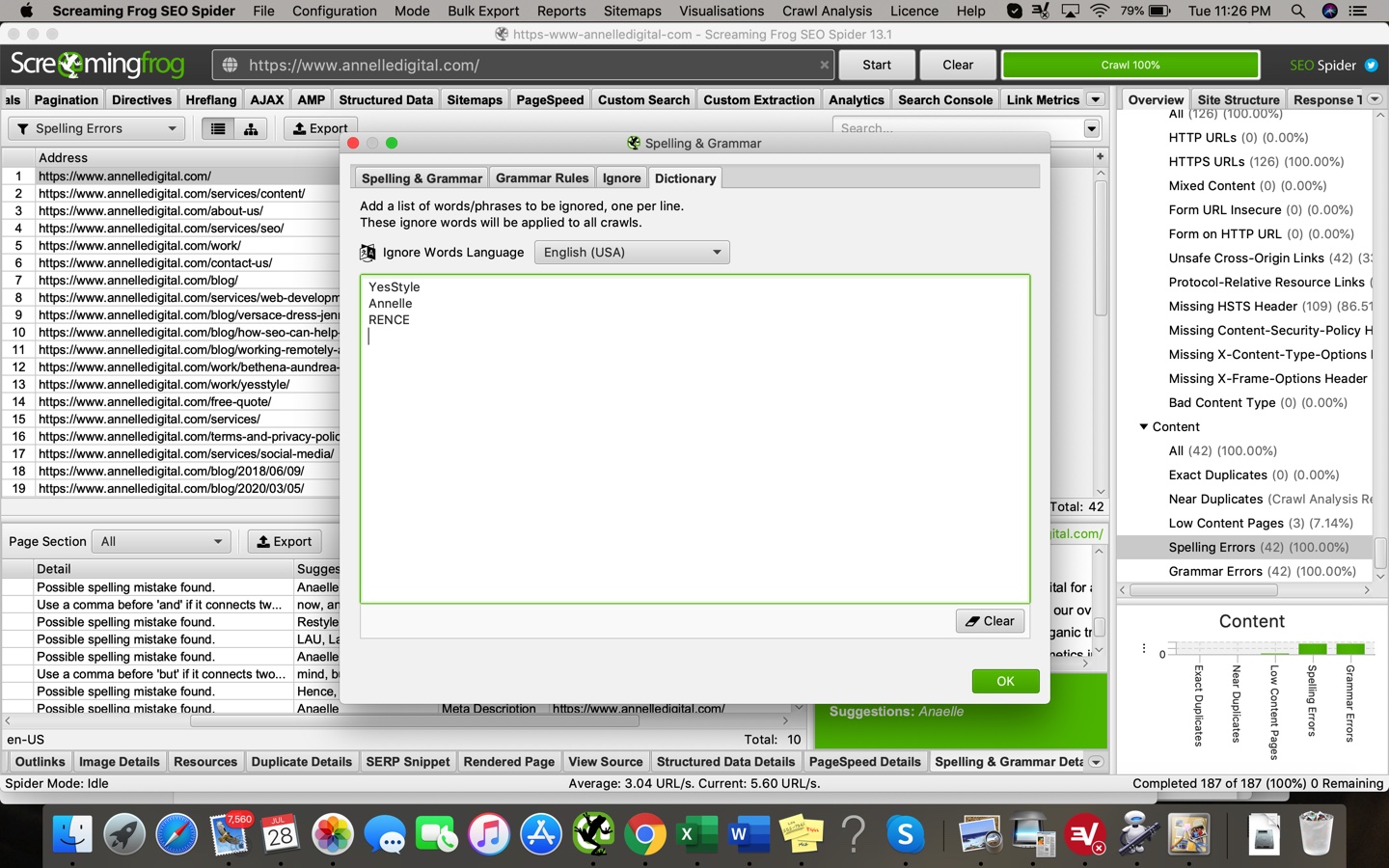Viewport: 1389px width, 868px height.
Task: Open Skype in the Dock
Action: (x=906, y=834)
